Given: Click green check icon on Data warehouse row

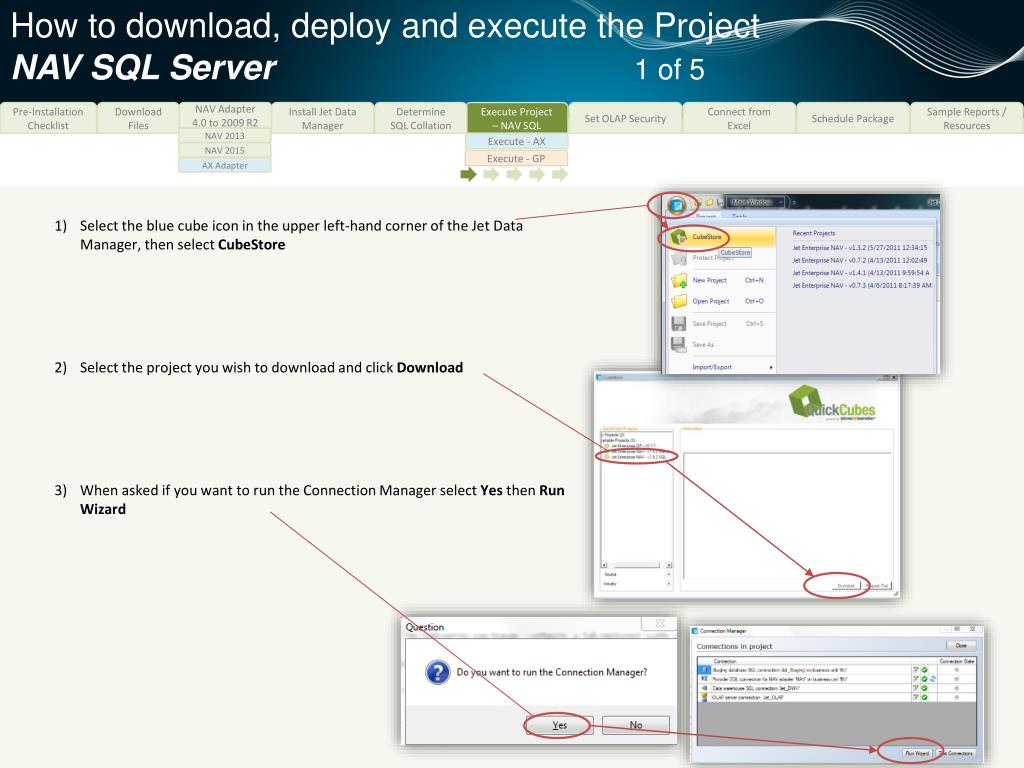Looking at the screenshot, I should click(x=925, y=688).
